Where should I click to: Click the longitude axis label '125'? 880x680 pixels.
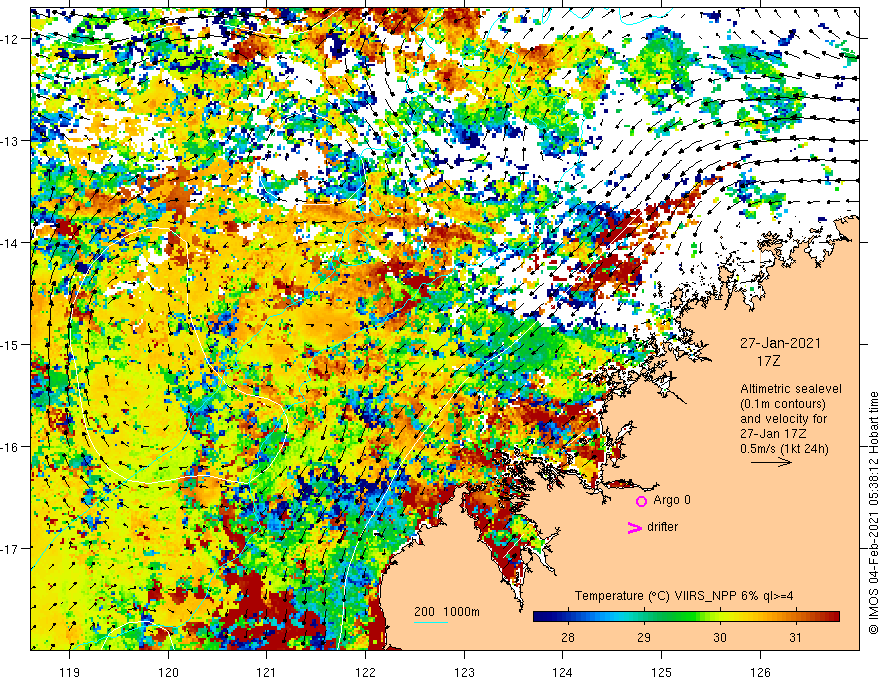[x=661, y=672]
